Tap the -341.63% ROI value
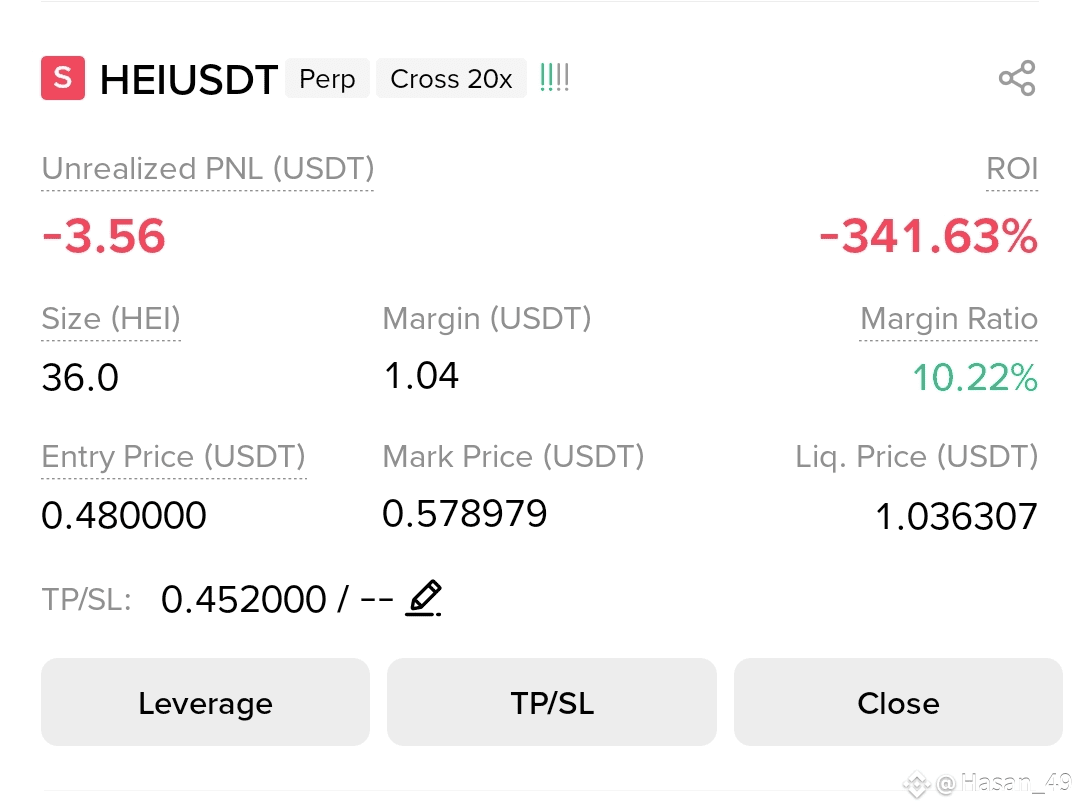 [928, 236]
